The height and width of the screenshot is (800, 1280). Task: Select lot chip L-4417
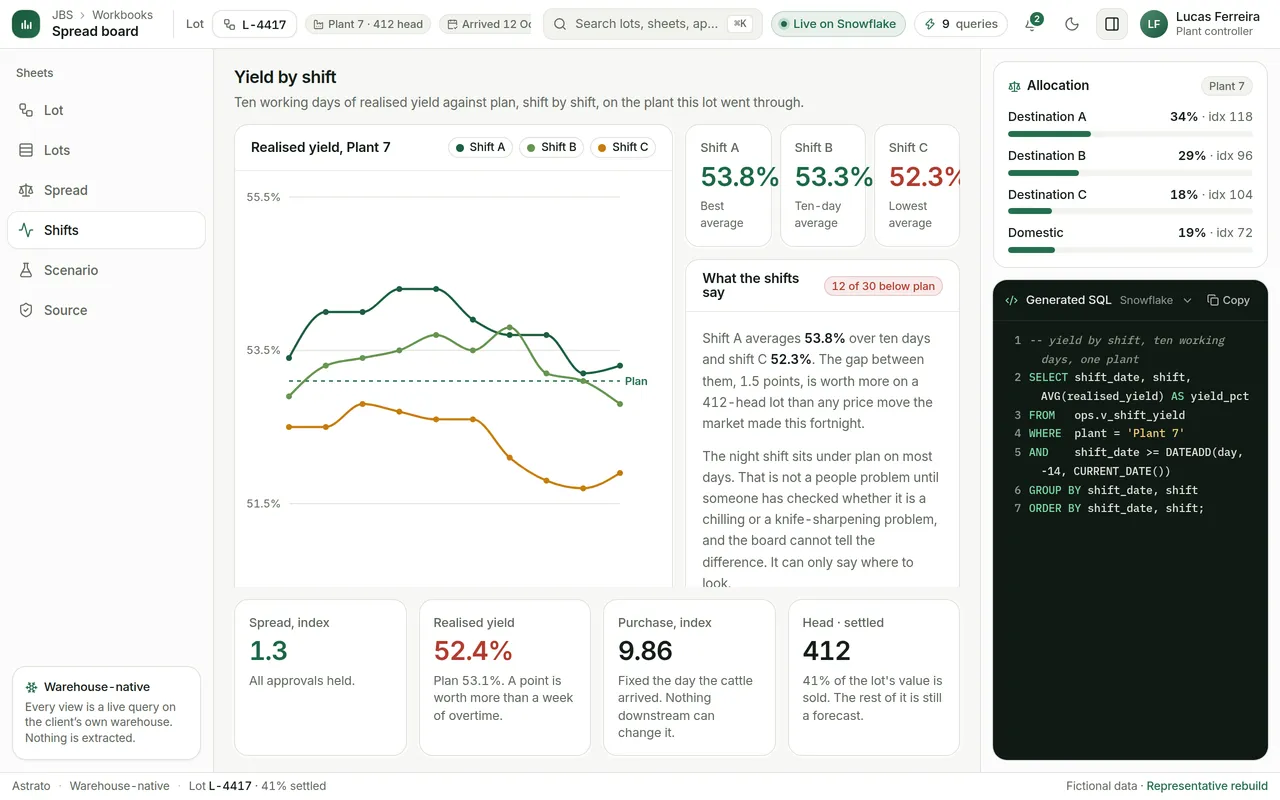tap(254, 24)
